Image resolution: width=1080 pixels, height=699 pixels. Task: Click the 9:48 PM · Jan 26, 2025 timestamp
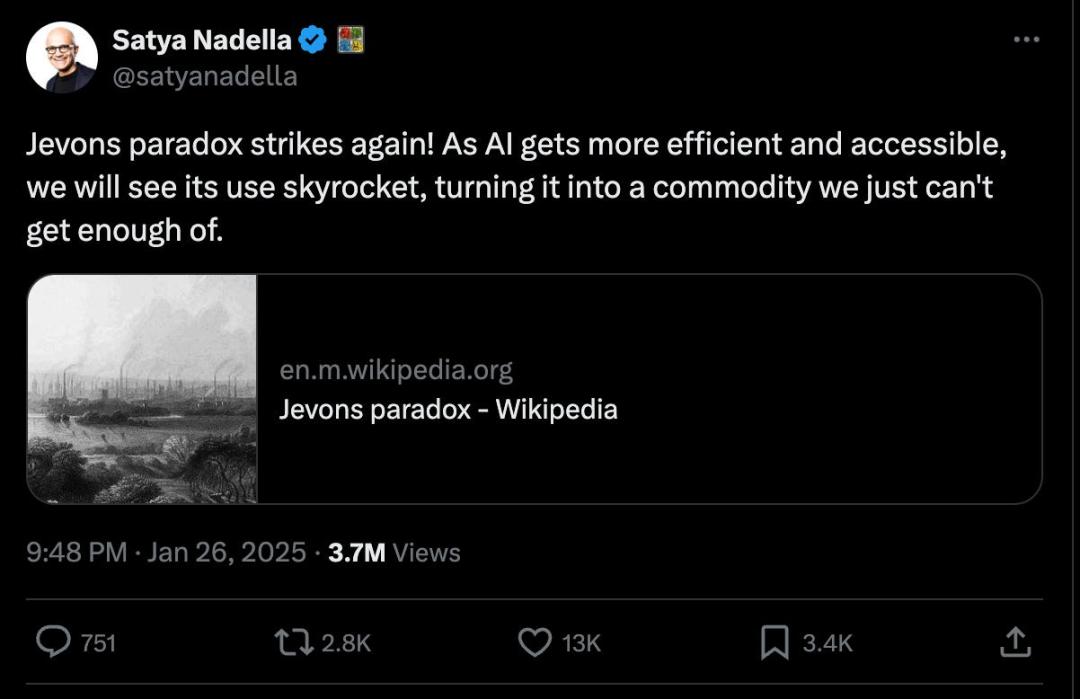166,552
